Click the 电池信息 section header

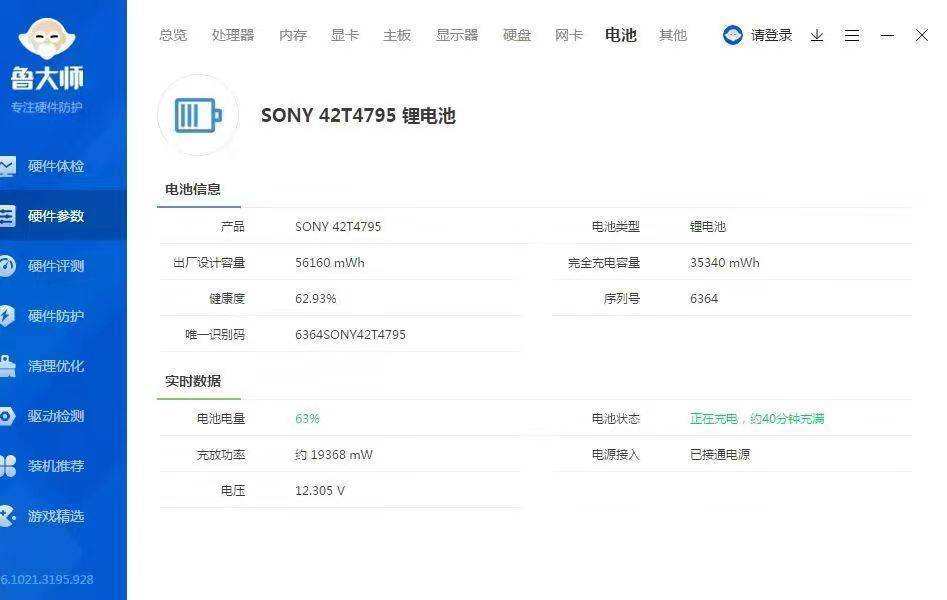tap(193, 190)
